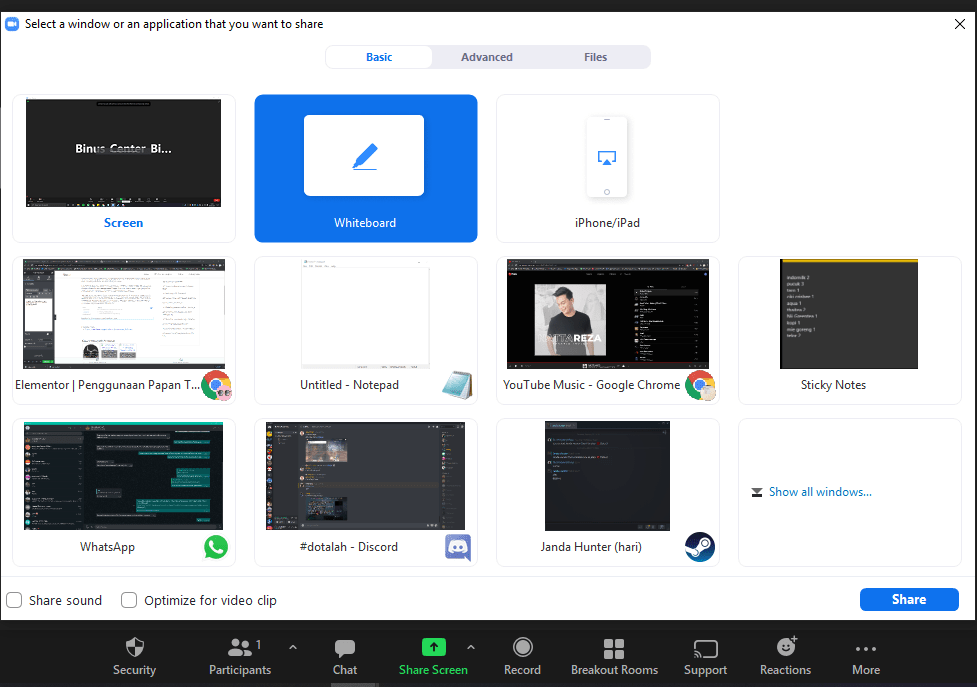Expand the Share Screen options chevron
This screenshot has width=977, height=687.
pos(470,646)
